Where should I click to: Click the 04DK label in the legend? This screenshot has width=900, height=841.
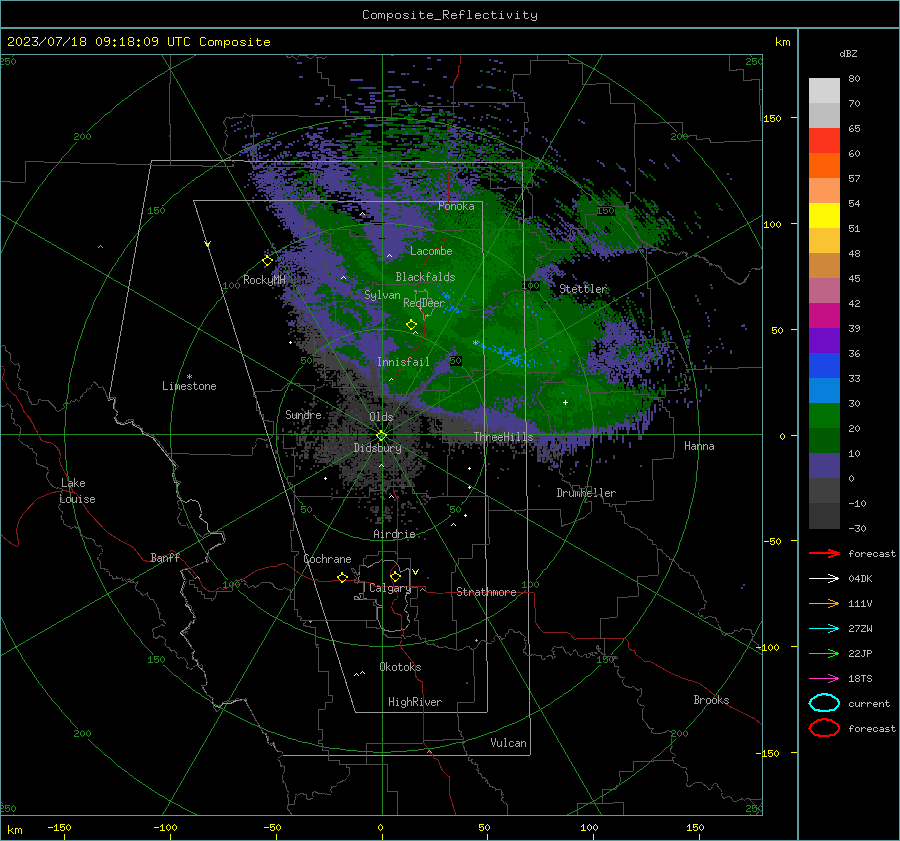click(x=860, y=579)
